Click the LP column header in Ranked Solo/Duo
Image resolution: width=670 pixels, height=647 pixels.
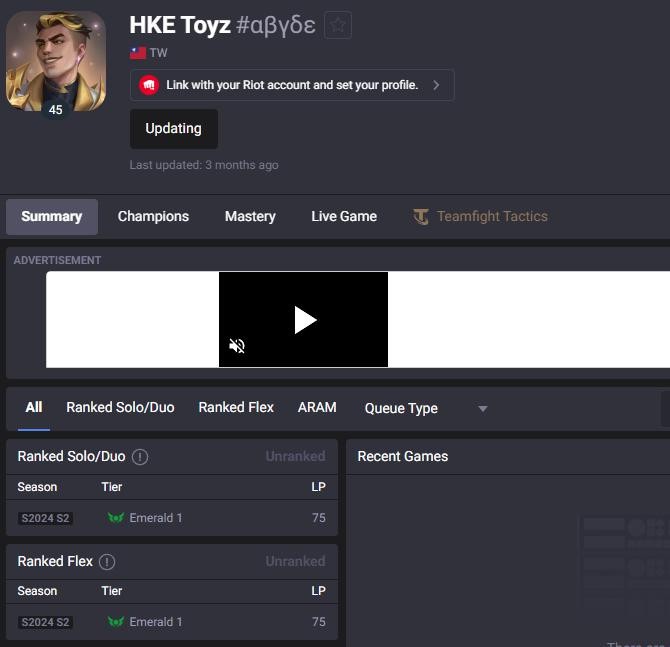point(318,487)
